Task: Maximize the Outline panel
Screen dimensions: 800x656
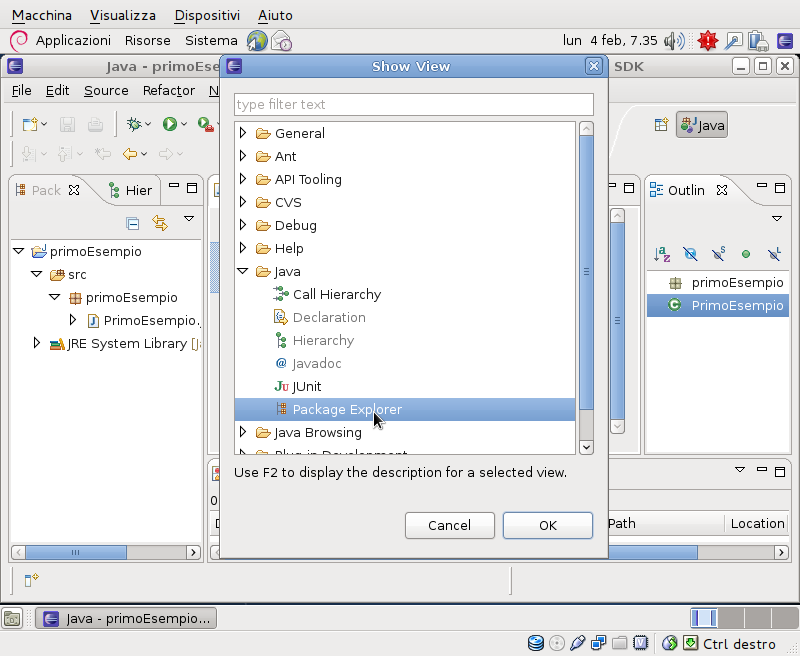Action: [780, 188]
